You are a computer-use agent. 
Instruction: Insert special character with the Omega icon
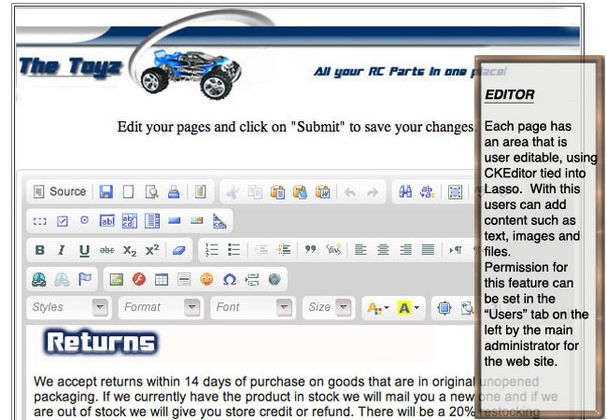click(229, 279)
